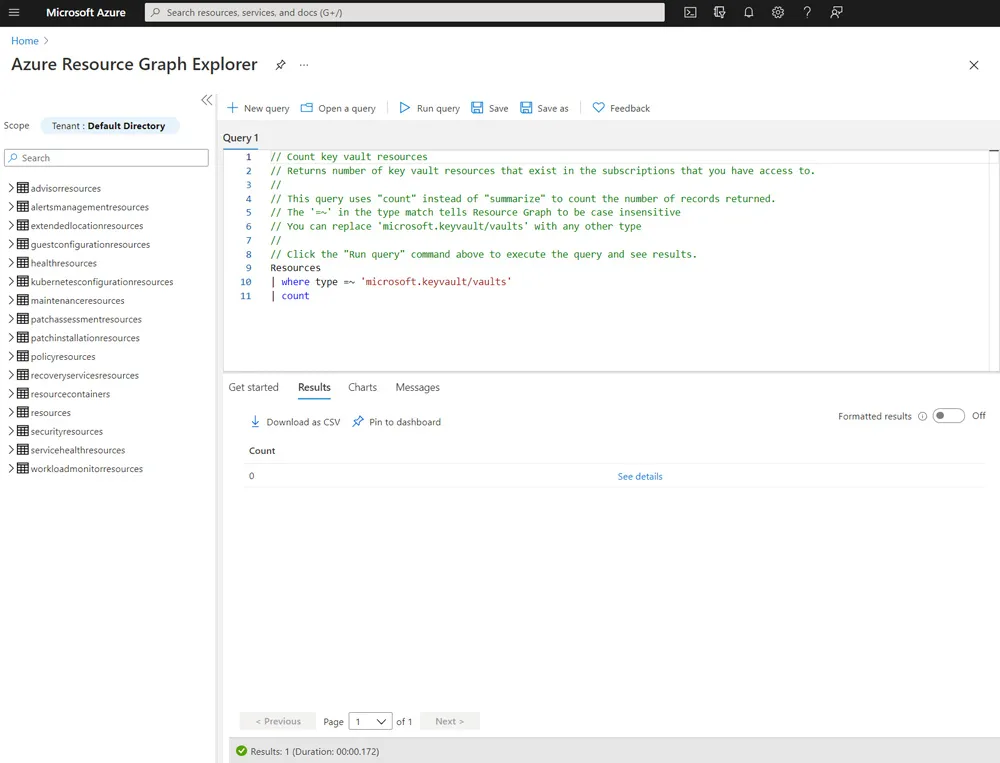
Task: Start a New query
Action: pyautogui.click(x=258, y=108)
